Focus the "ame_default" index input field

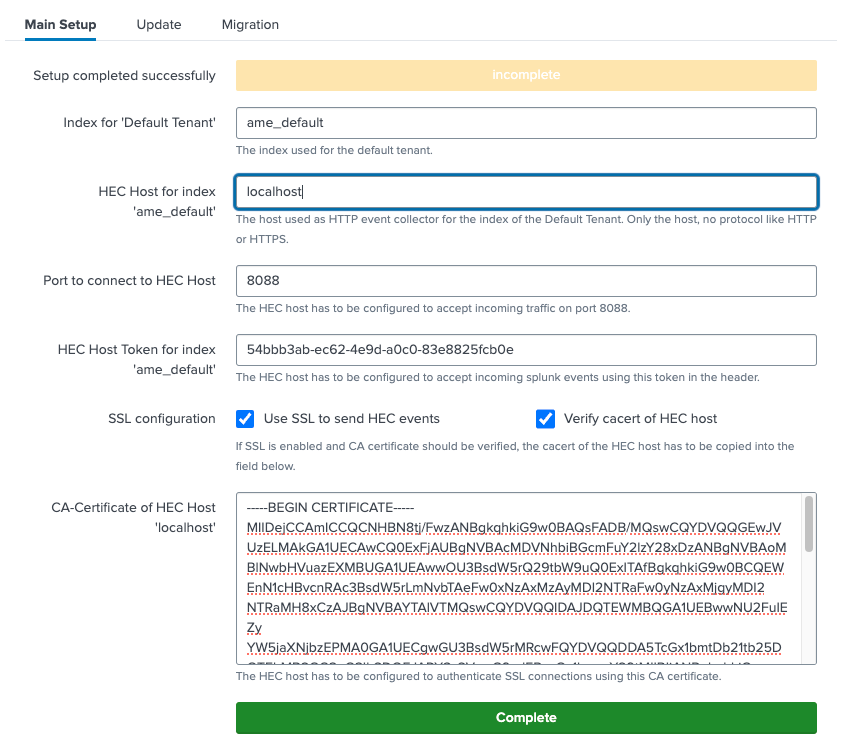click(x=526, y=123)
